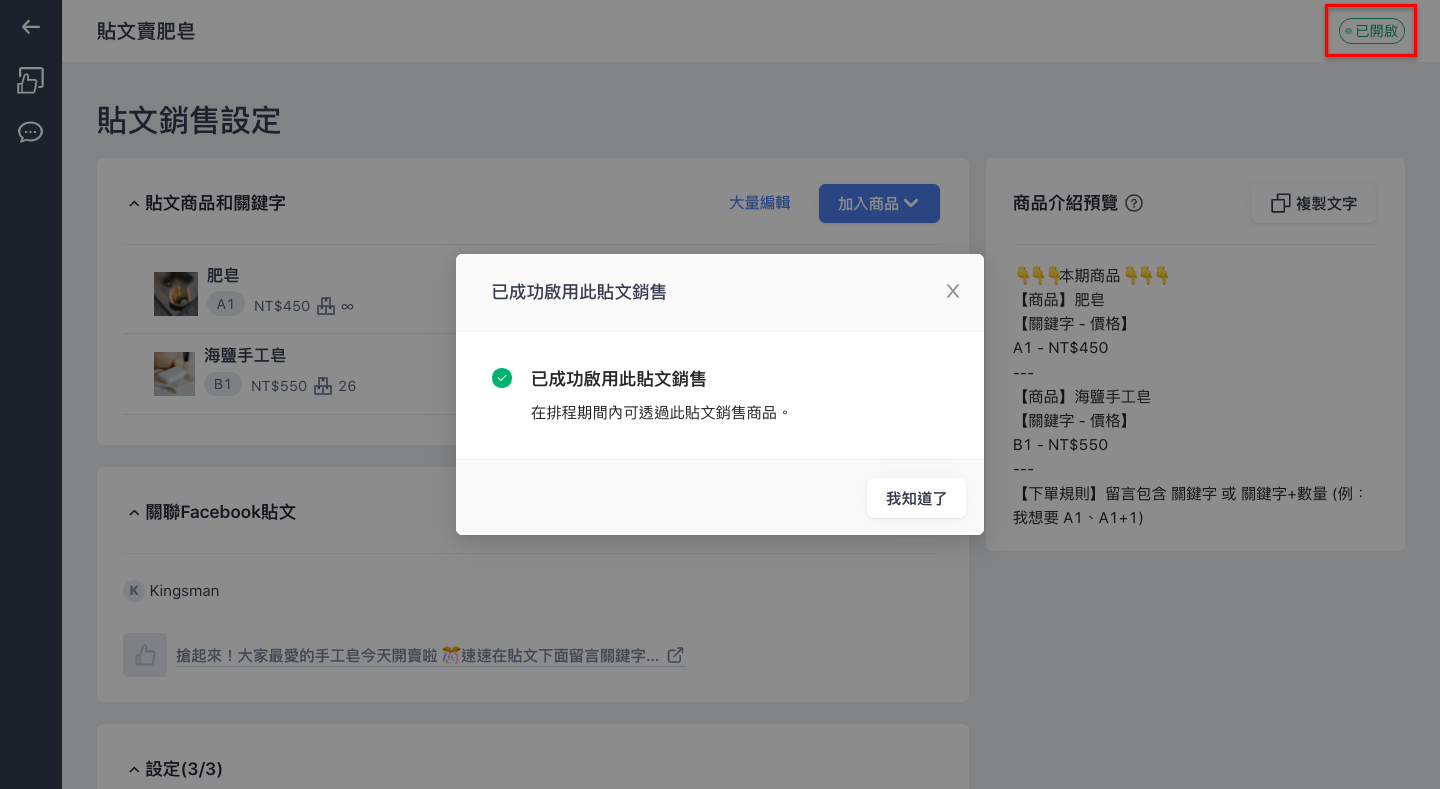Image resolution: width=1440 pixels, height=789 pixels.
Task: Click the 大量編輯 link
Action: click(x=759, y=203)
